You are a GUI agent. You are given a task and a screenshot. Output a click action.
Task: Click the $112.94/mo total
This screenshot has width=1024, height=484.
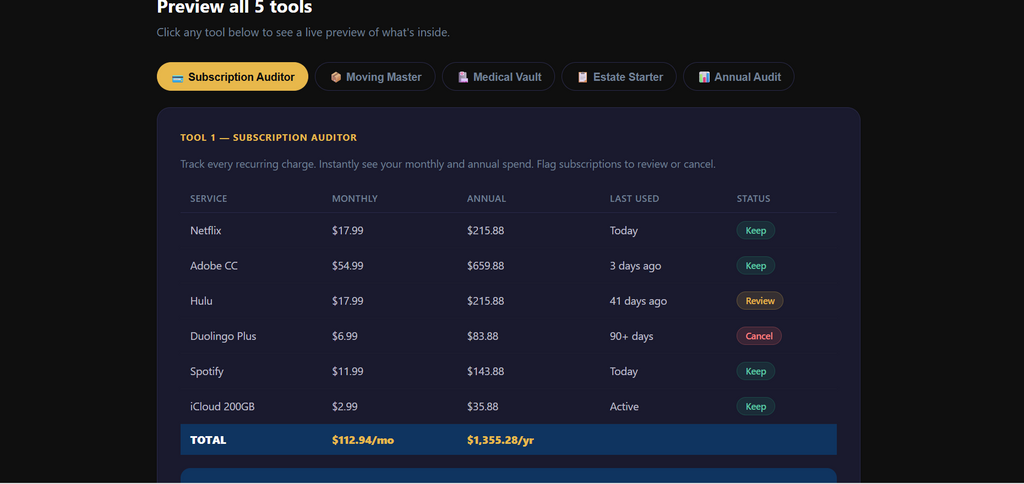click(x=363, y=440)
